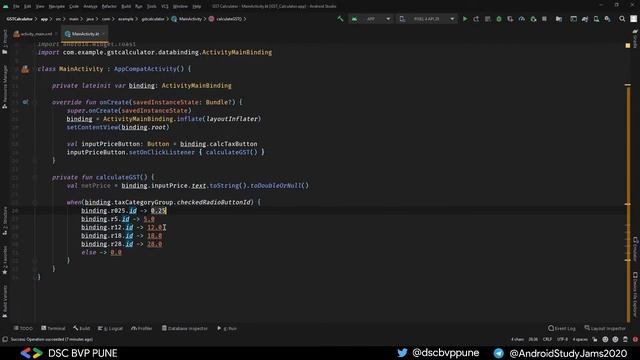This screenshot has width=640, height=360.
Task: Click the Android Studio logo icon
Action: click(x=5, y=6)
